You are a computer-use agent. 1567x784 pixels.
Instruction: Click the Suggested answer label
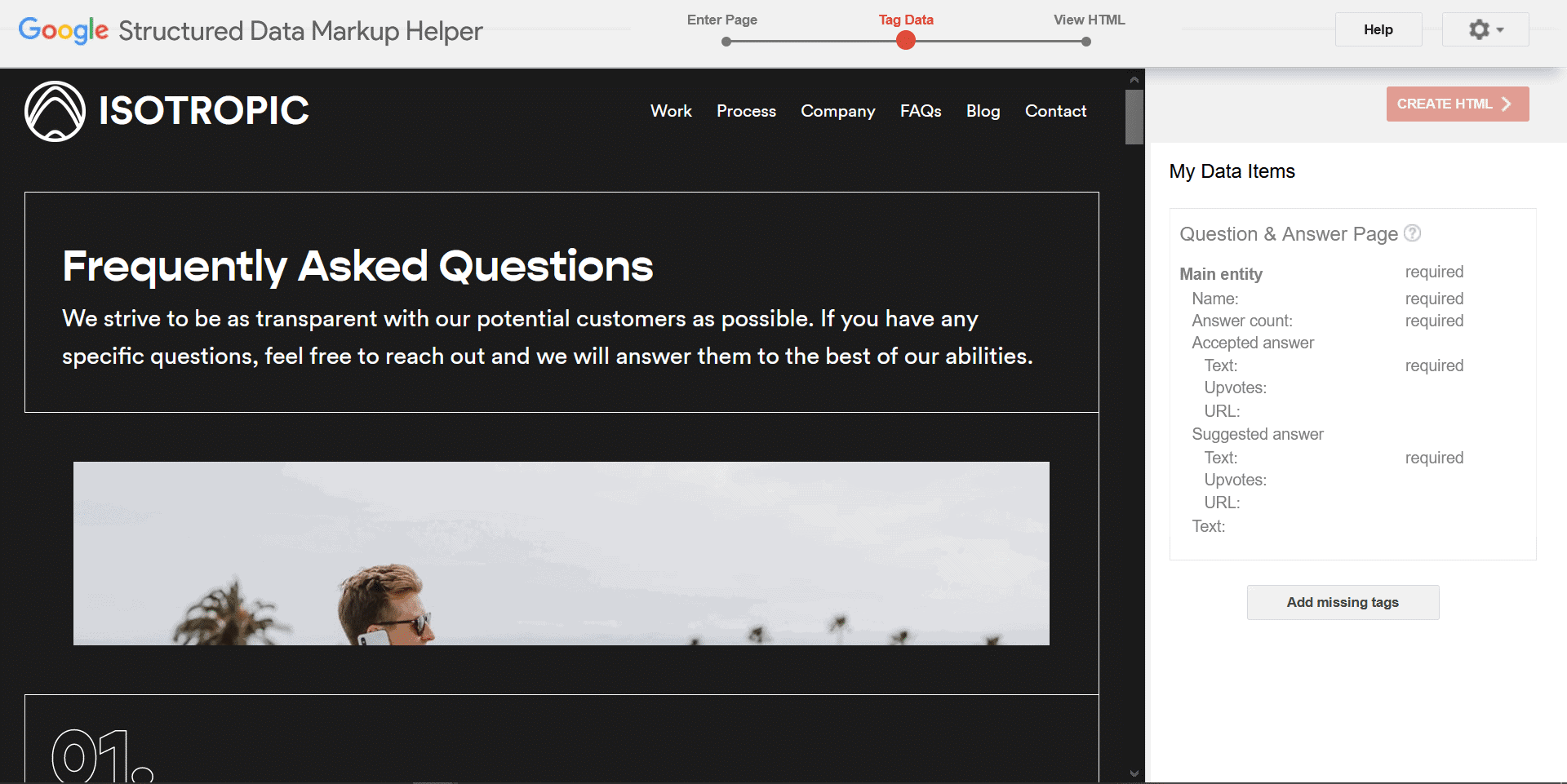tap(1258, 434)
